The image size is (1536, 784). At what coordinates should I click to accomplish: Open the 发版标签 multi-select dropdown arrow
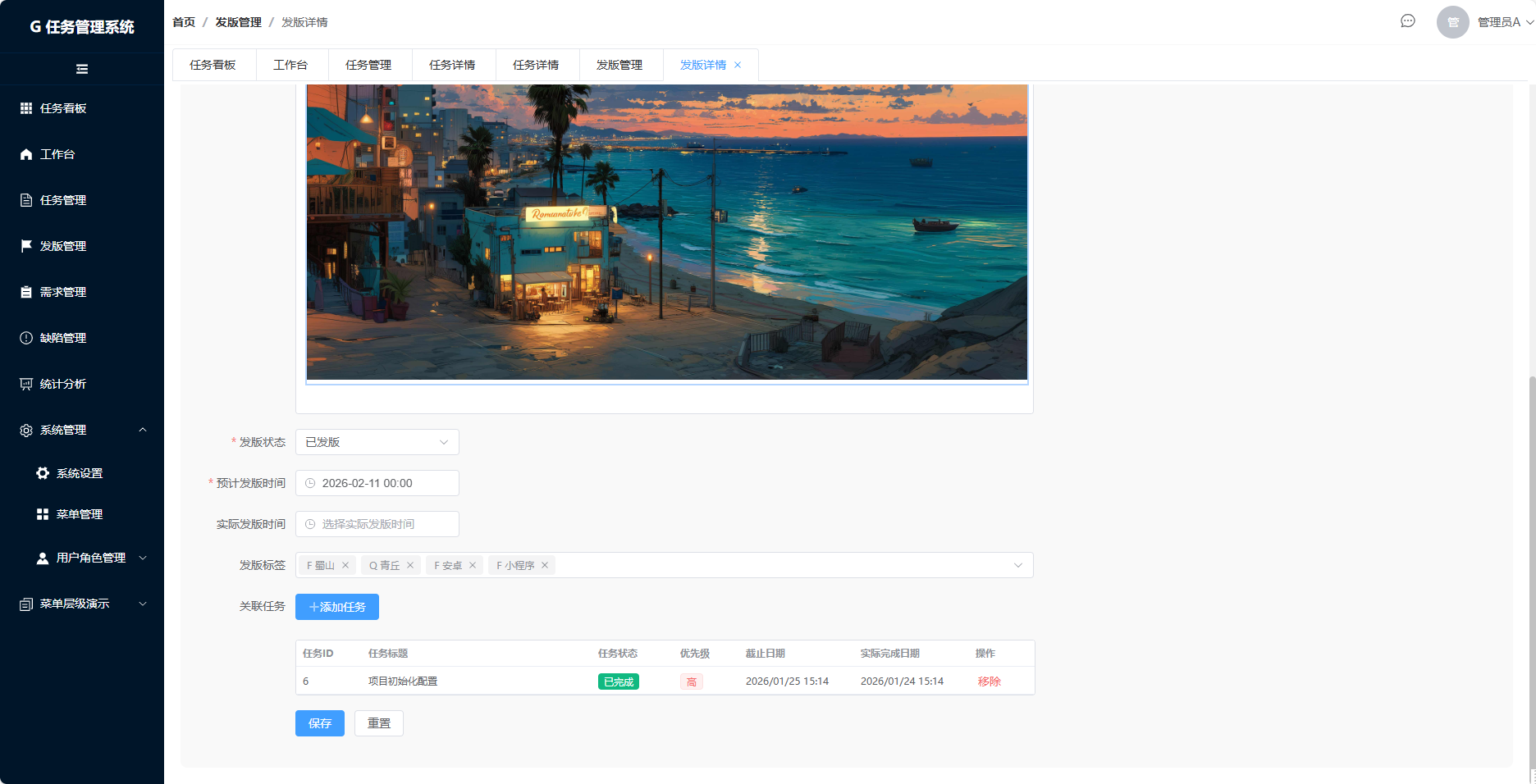pos(1018,565)
